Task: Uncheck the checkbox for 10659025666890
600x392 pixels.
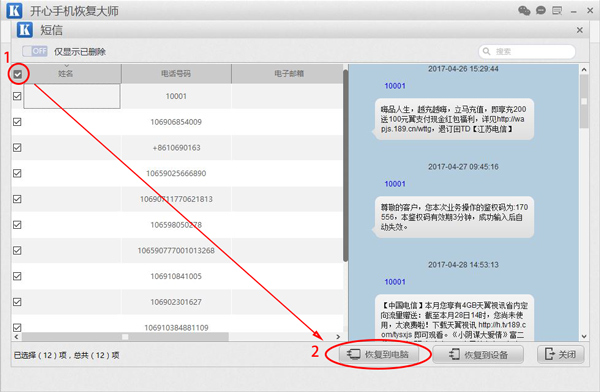Action: pyautogui.click(x=17, y=173)
